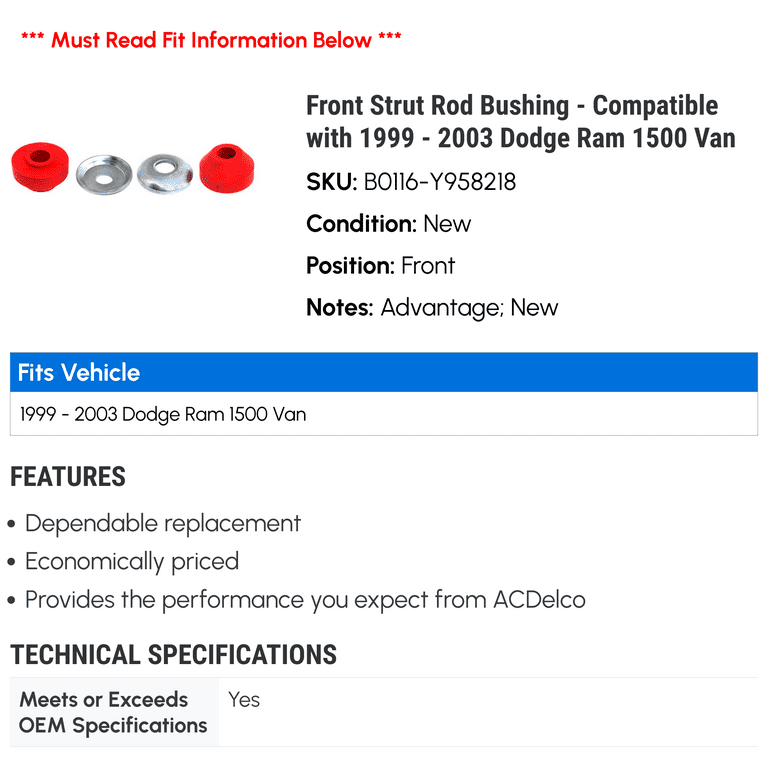Click the ACDelco performance bullet text
The image size is (768, 768).
(x=305, y=600)
